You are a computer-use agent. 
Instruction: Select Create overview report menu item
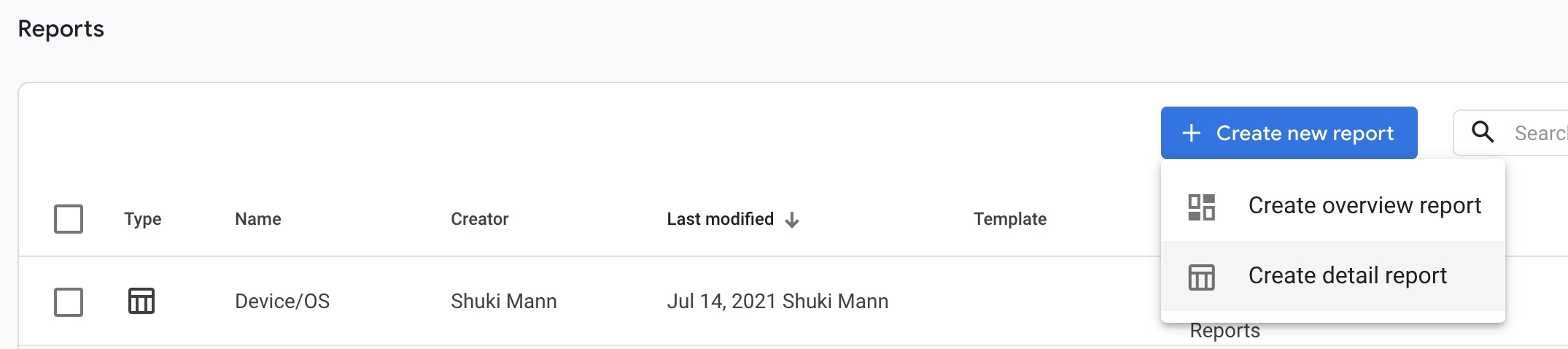click(x=1332, y=206)
